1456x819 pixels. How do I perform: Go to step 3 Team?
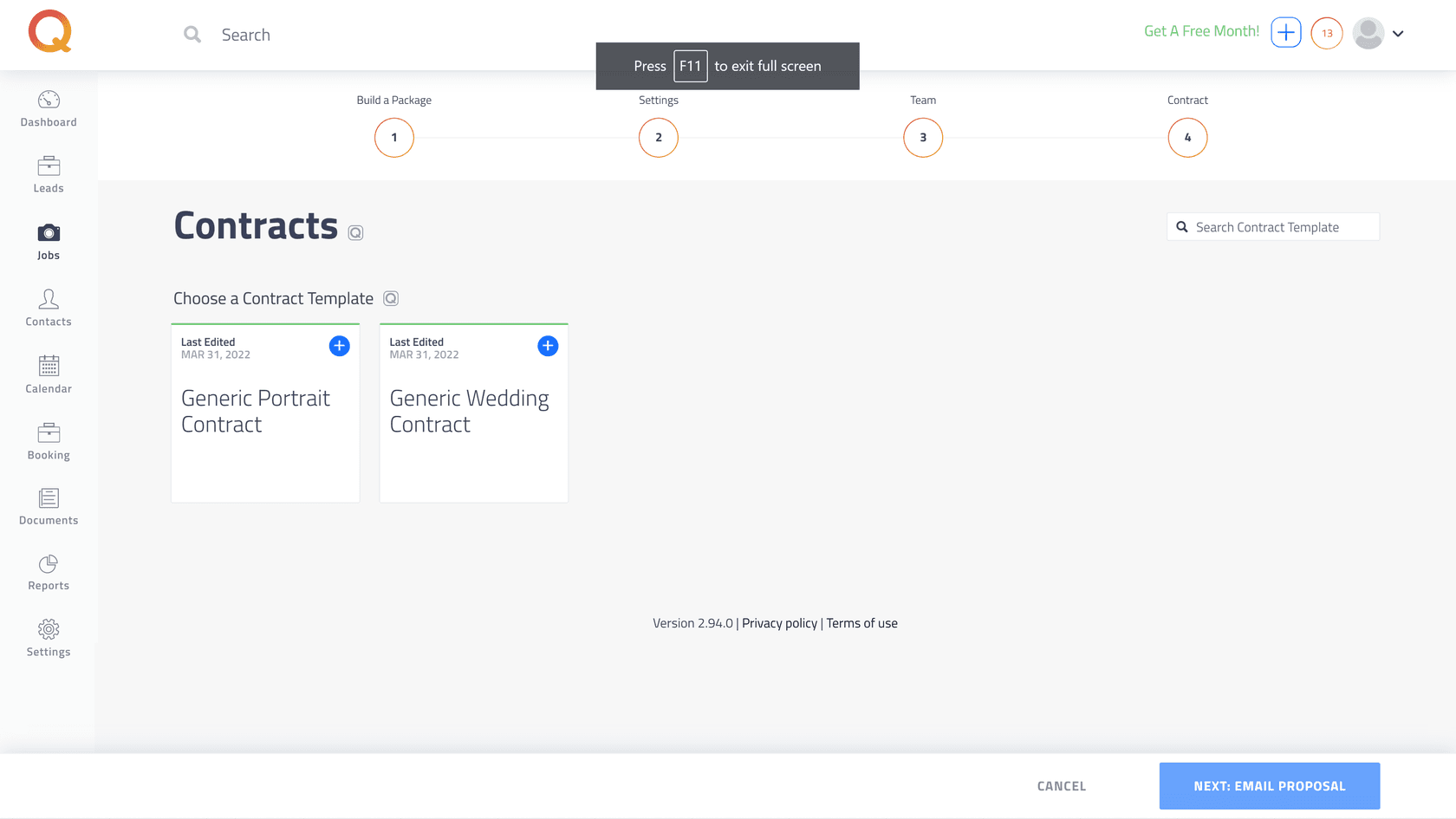[923, 138]
